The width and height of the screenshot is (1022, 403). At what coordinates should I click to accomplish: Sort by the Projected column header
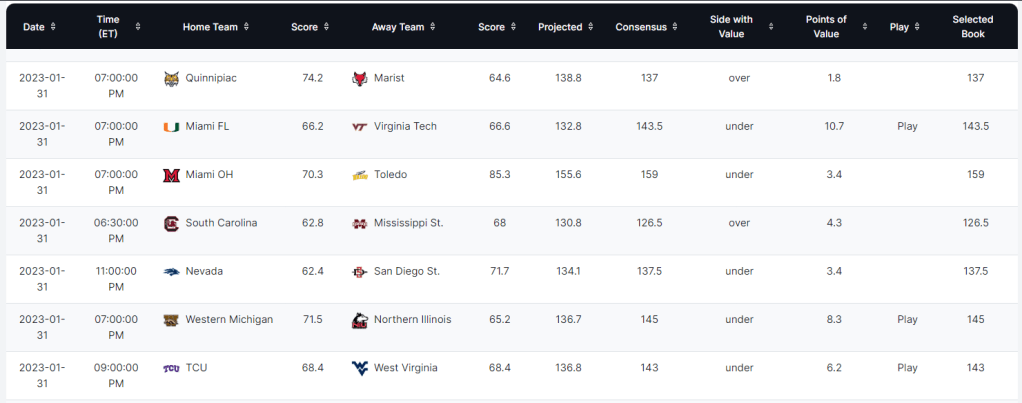coord(566,27)
